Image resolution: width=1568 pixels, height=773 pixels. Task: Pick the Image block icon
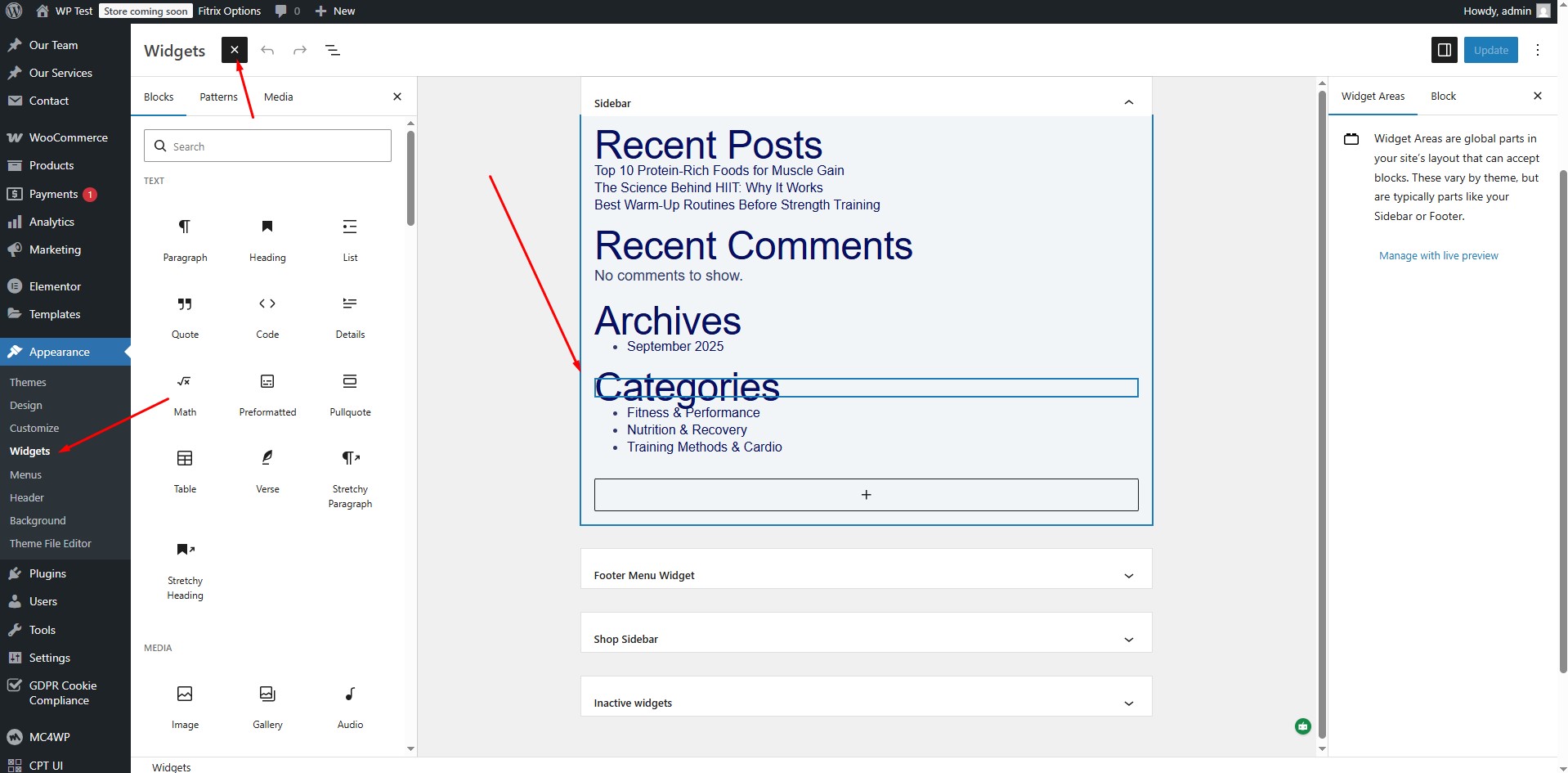[x=185, y=694]
